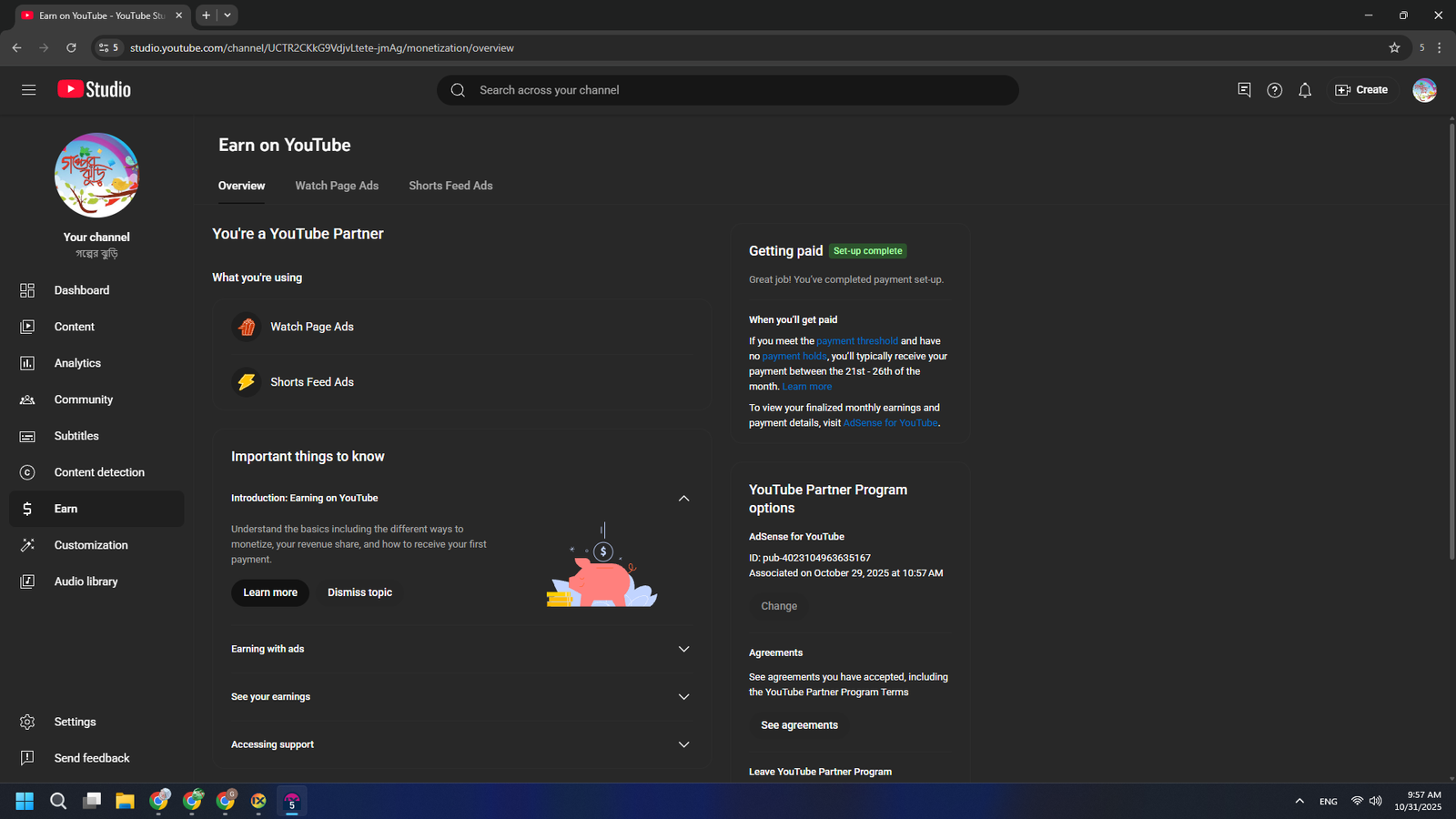This screenshot has height=819, width=1456.
Task: Switch to the Shorts Feed Ads tab
Action: point(450,186)
